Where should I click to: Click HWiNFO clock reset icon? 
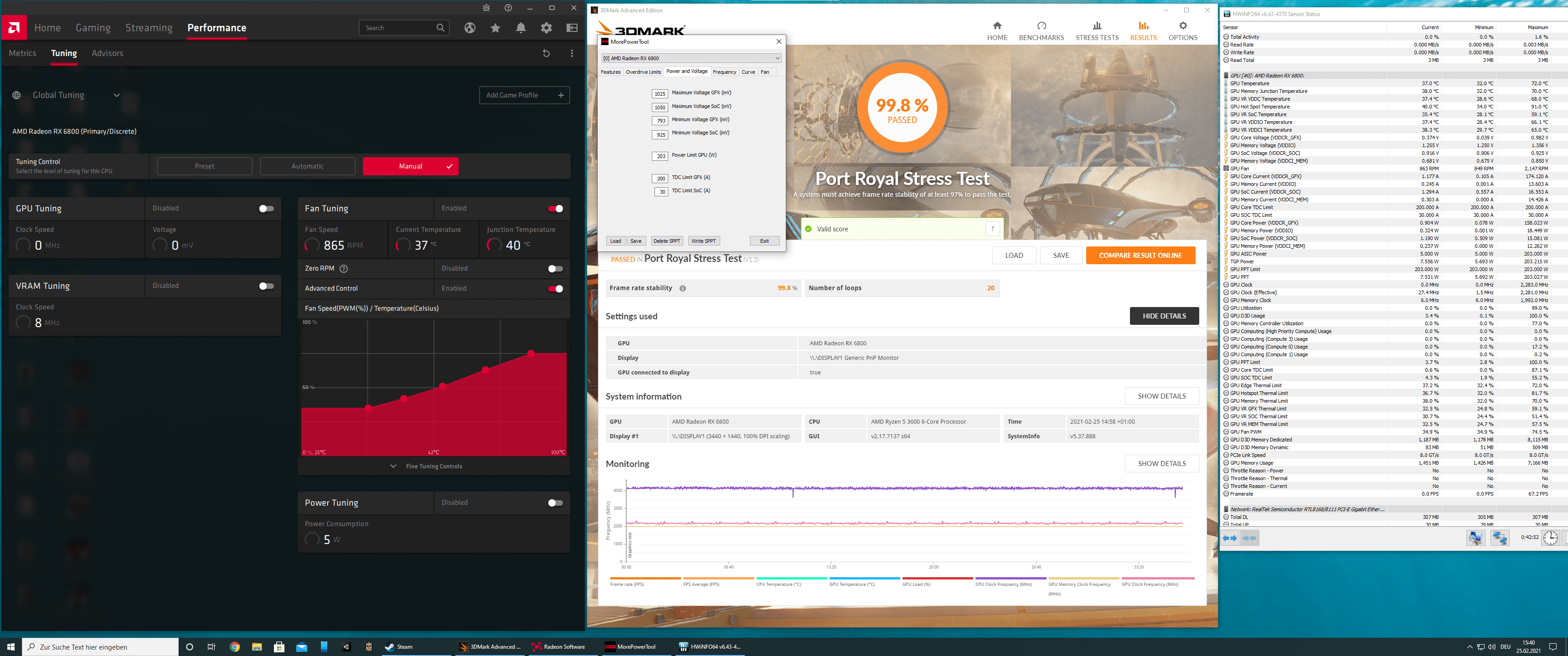(x=1550, y=538)
